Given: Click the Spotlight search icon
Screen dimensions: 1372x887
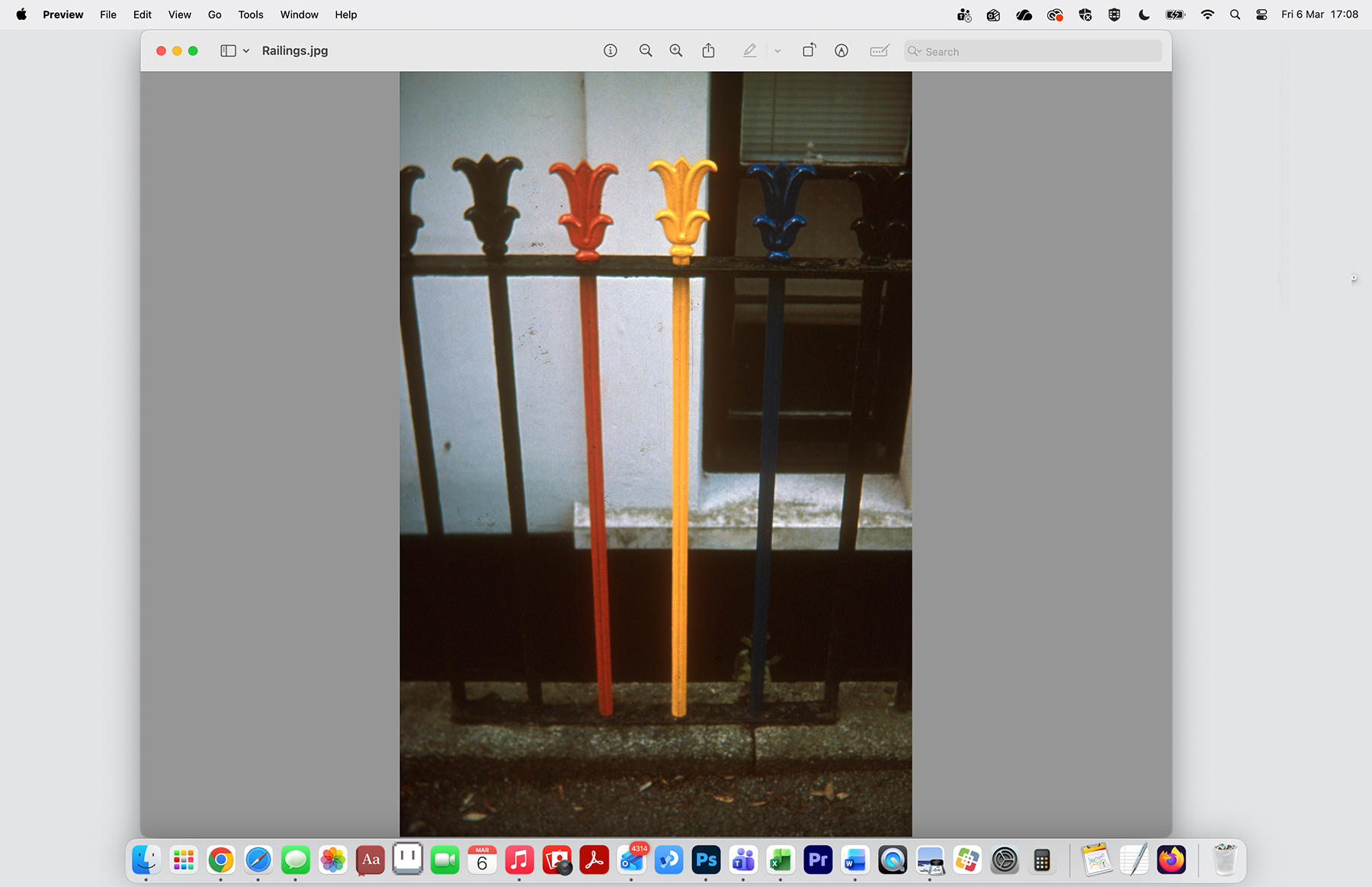Looking at the screenshot, I should coord(1234,14).
